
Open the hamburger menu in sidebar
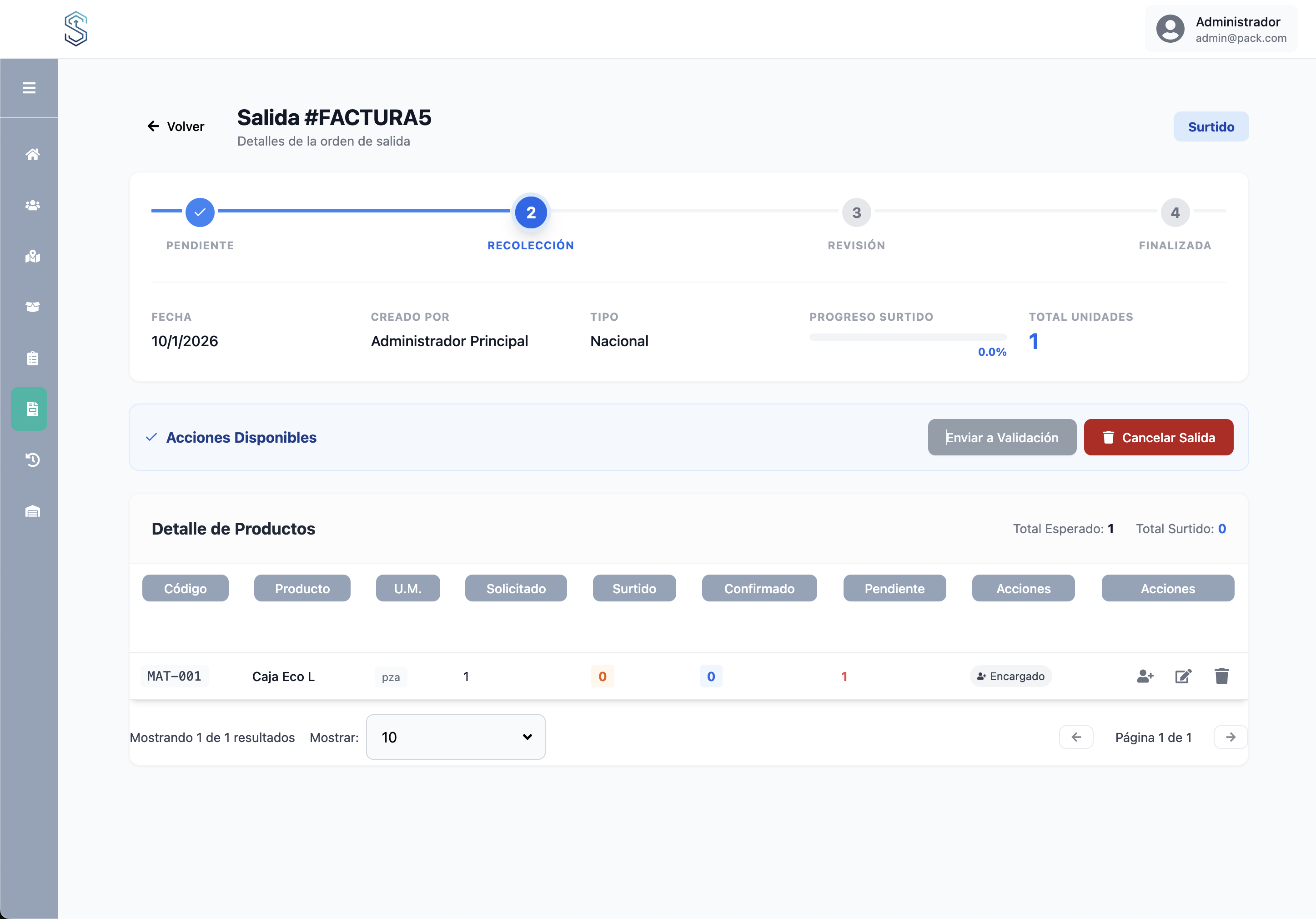pos(29,88)
